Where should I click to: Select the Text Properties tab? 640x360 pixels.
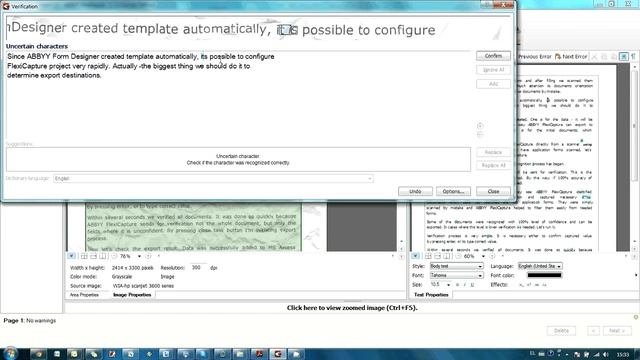coord(431,295)
